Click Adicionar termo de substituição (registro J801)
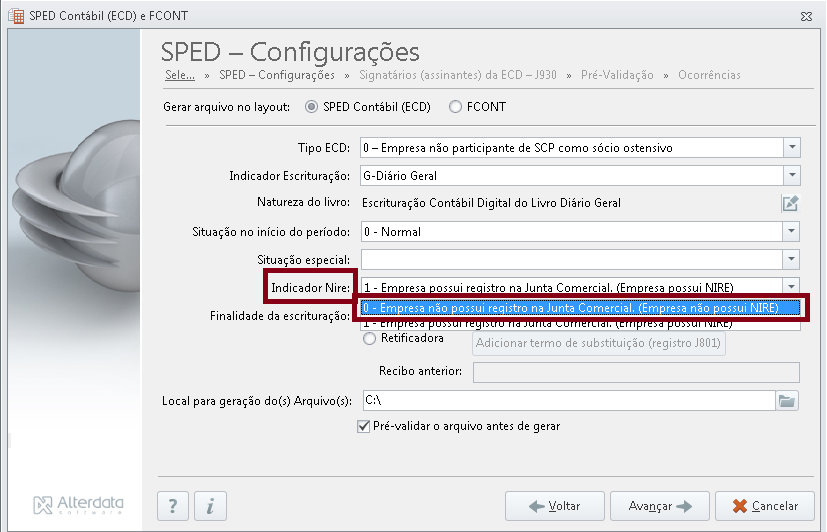827x532 pixels. click(599, 343)
